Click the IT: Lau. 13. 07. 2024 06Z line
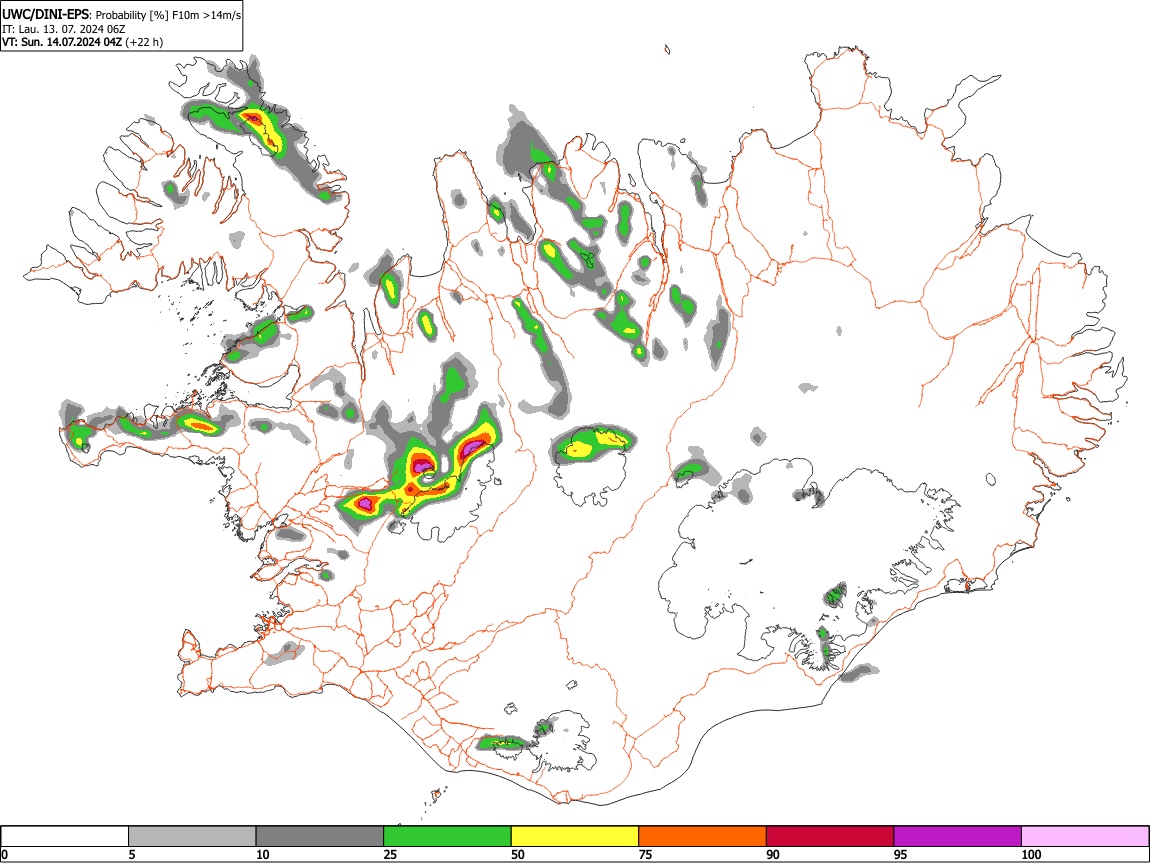Screen dimensions: 1150x863 pyautogui.click(x=64, y=29)
